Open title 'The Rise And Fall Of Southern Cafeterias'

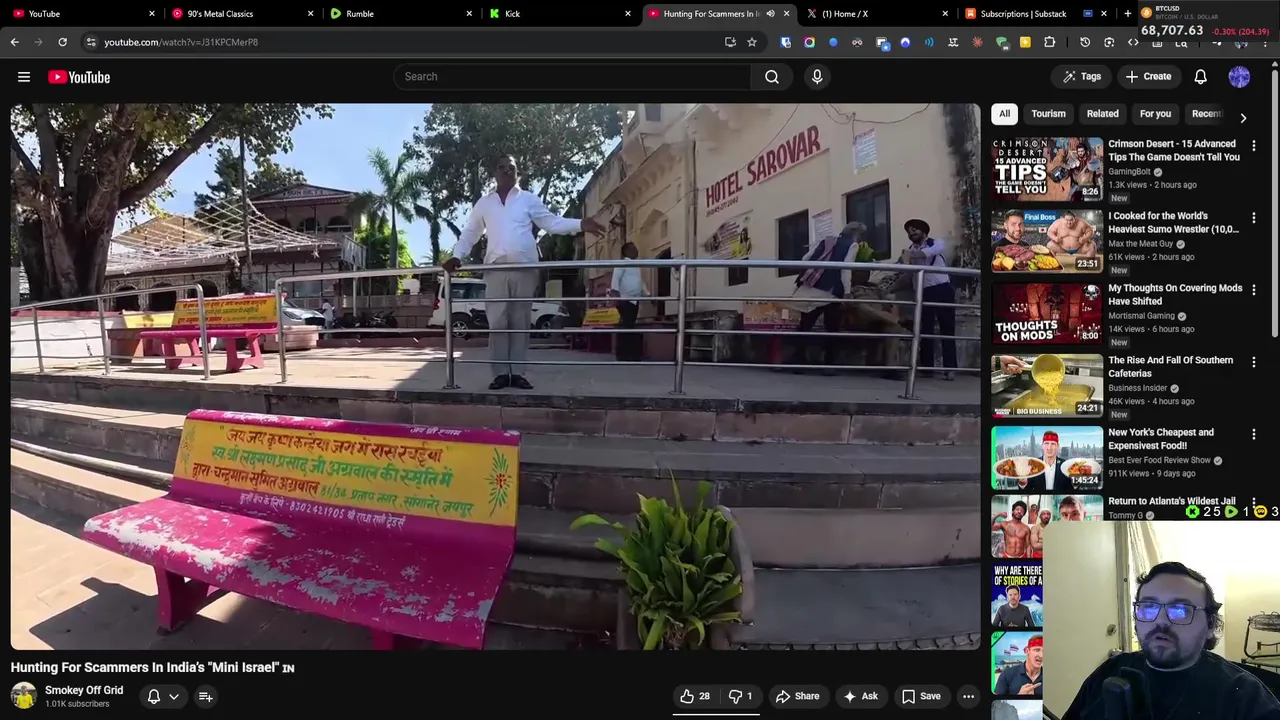(x=1170, y=366)
